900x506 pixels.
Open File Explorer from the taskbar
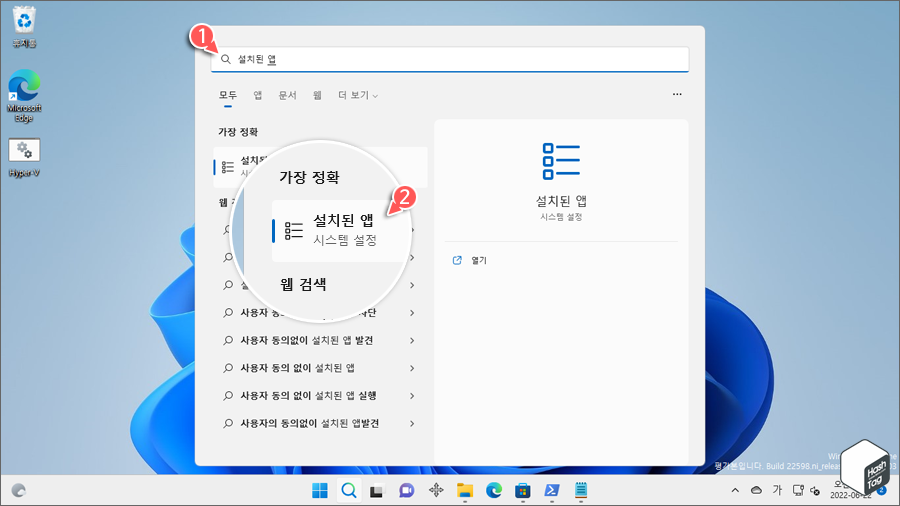[x=465, y=491]
